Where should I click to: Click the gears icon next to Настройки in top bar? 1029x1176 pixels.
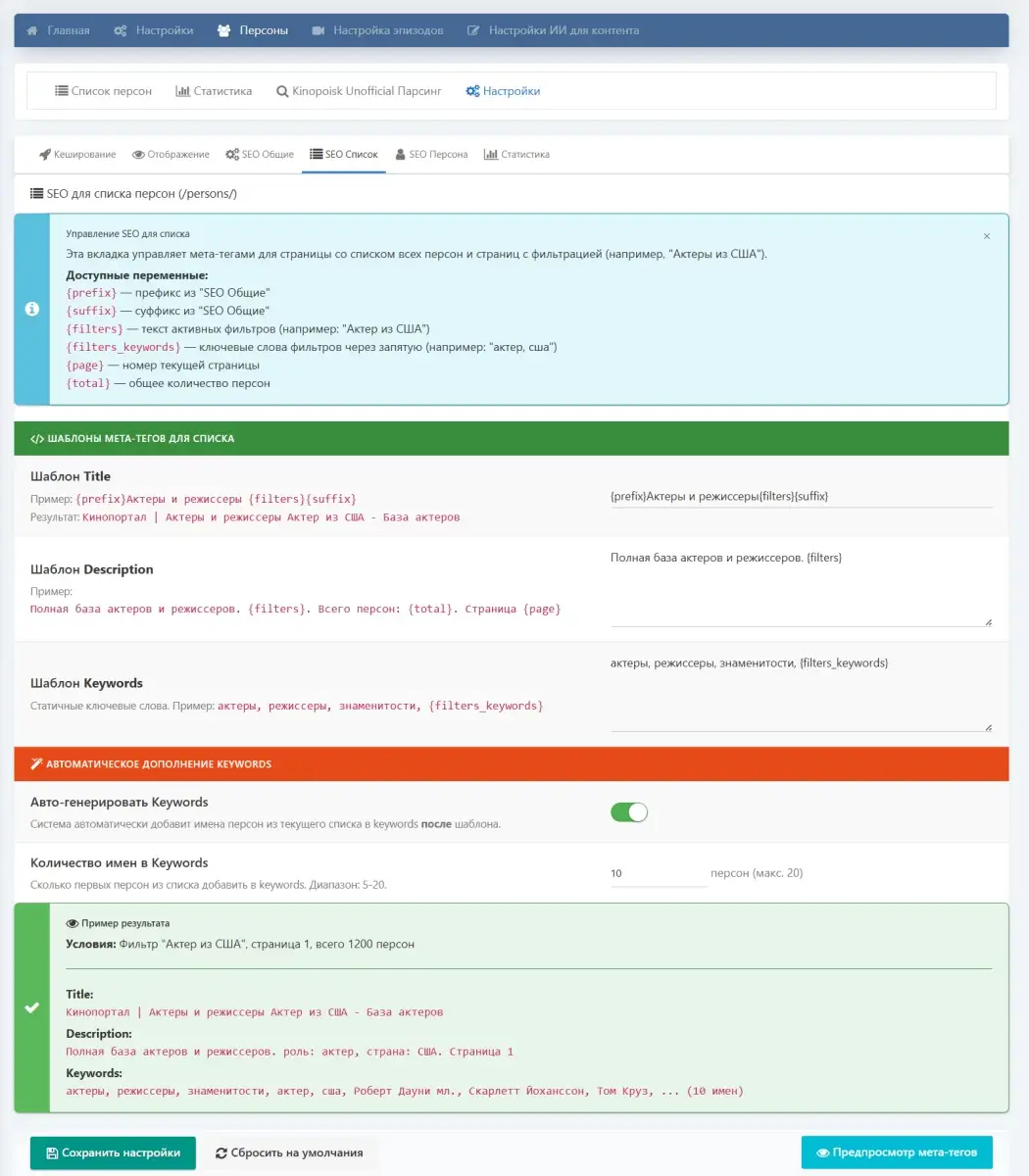(x=120, y=30)
